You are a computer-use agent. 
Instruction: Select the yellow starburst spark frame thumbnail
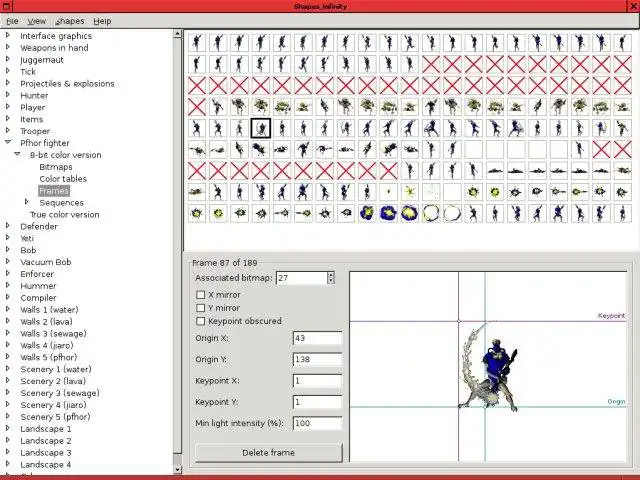pos(409,192)
